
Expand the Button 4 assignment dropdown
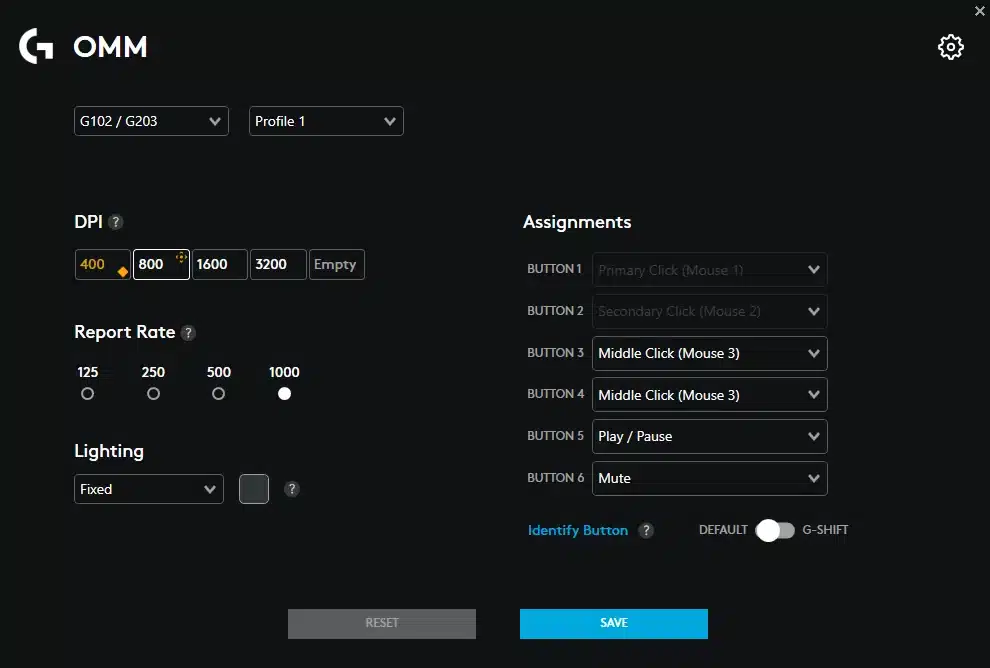(x=710, y=395)
